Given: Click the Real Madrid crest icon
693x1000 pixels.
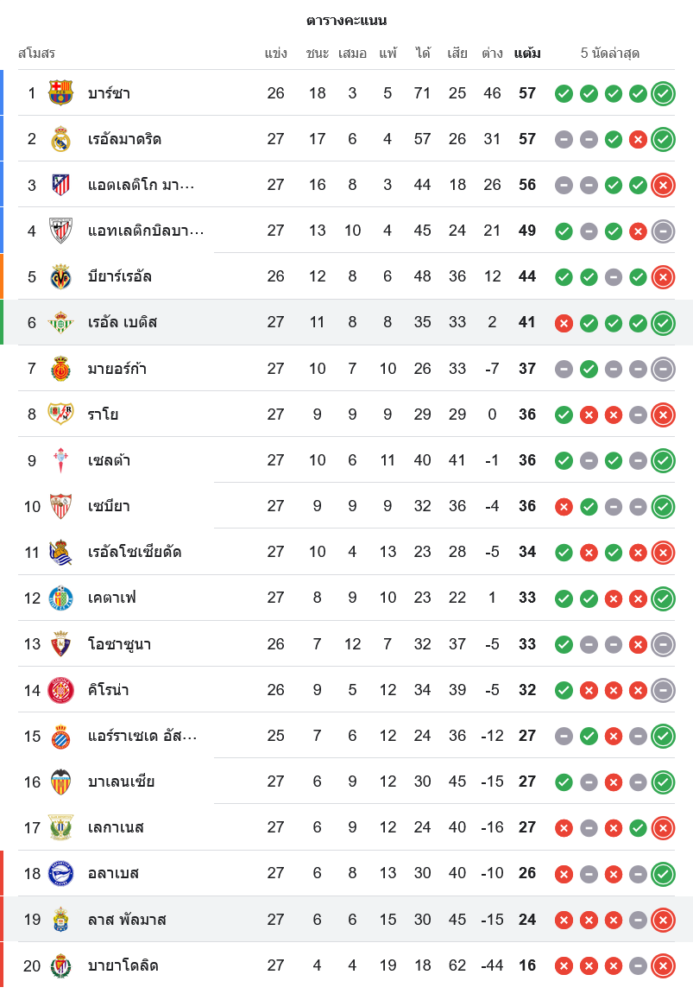Looking at the screenshot, I should (x=61, y=139).
